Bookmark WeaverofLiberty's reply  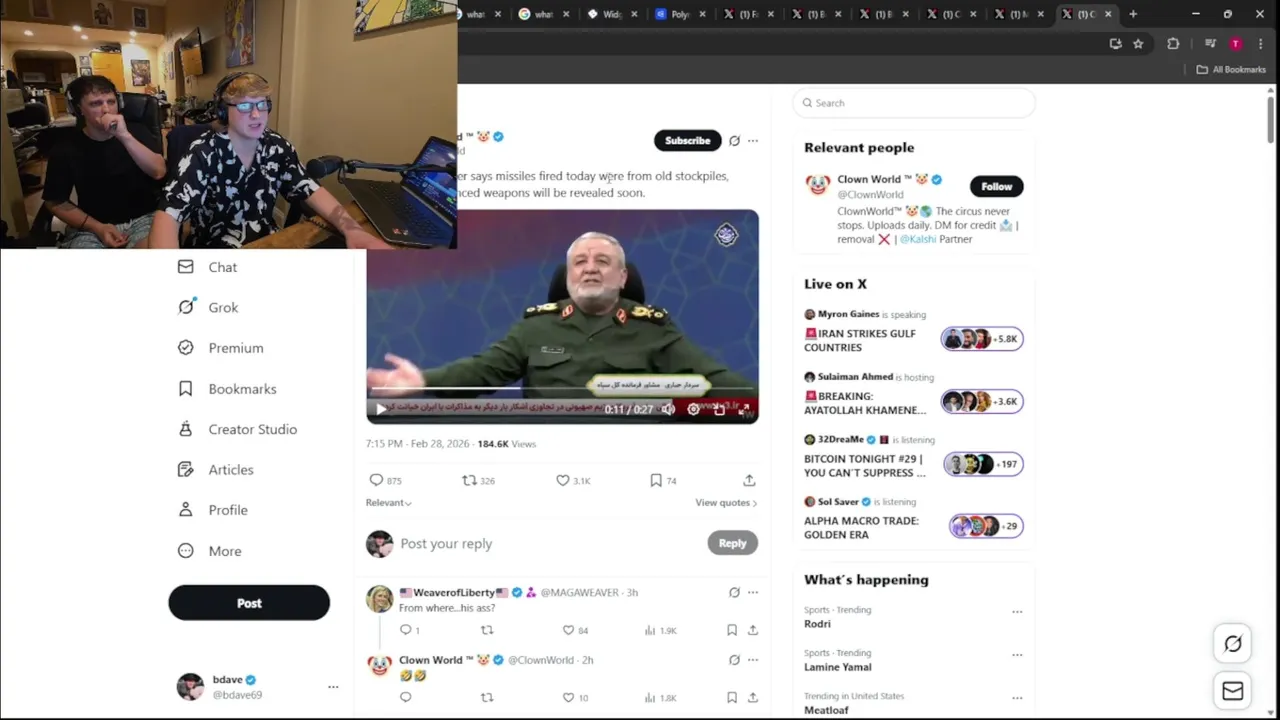coord(732,630)
